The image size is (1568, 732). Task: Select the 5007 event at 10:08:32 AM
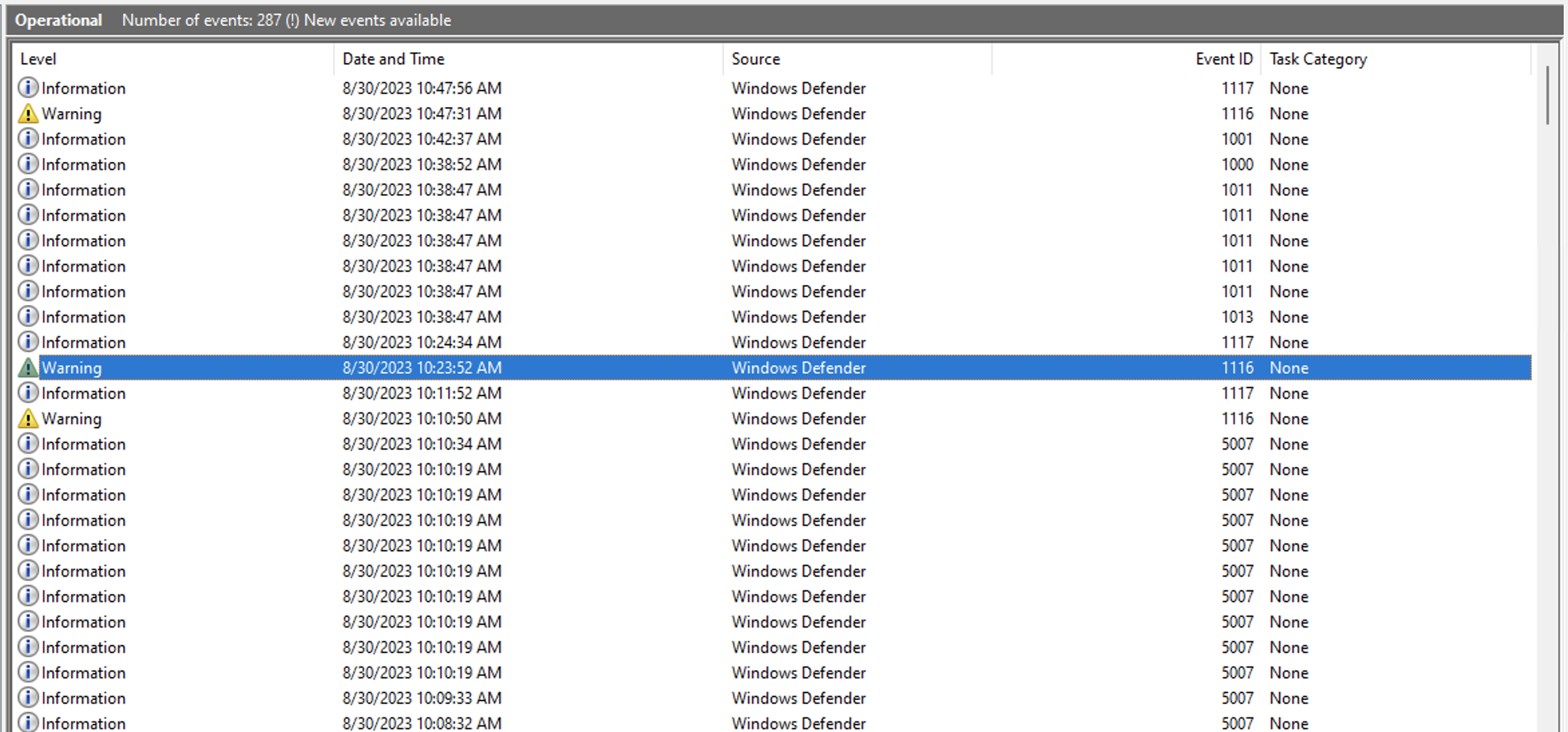pyautogui.click(x=421, y=723)
